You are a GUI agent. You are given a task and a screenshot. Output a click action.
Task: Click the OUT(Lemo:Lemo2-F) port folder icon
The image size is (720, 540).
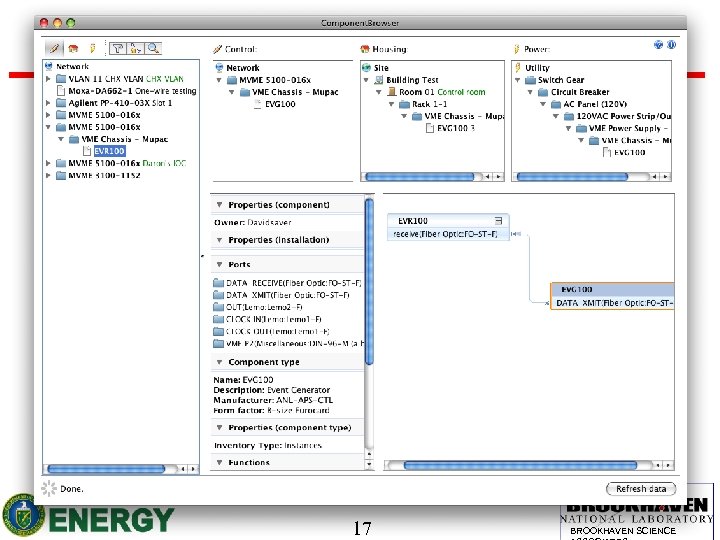click(219, 307)
